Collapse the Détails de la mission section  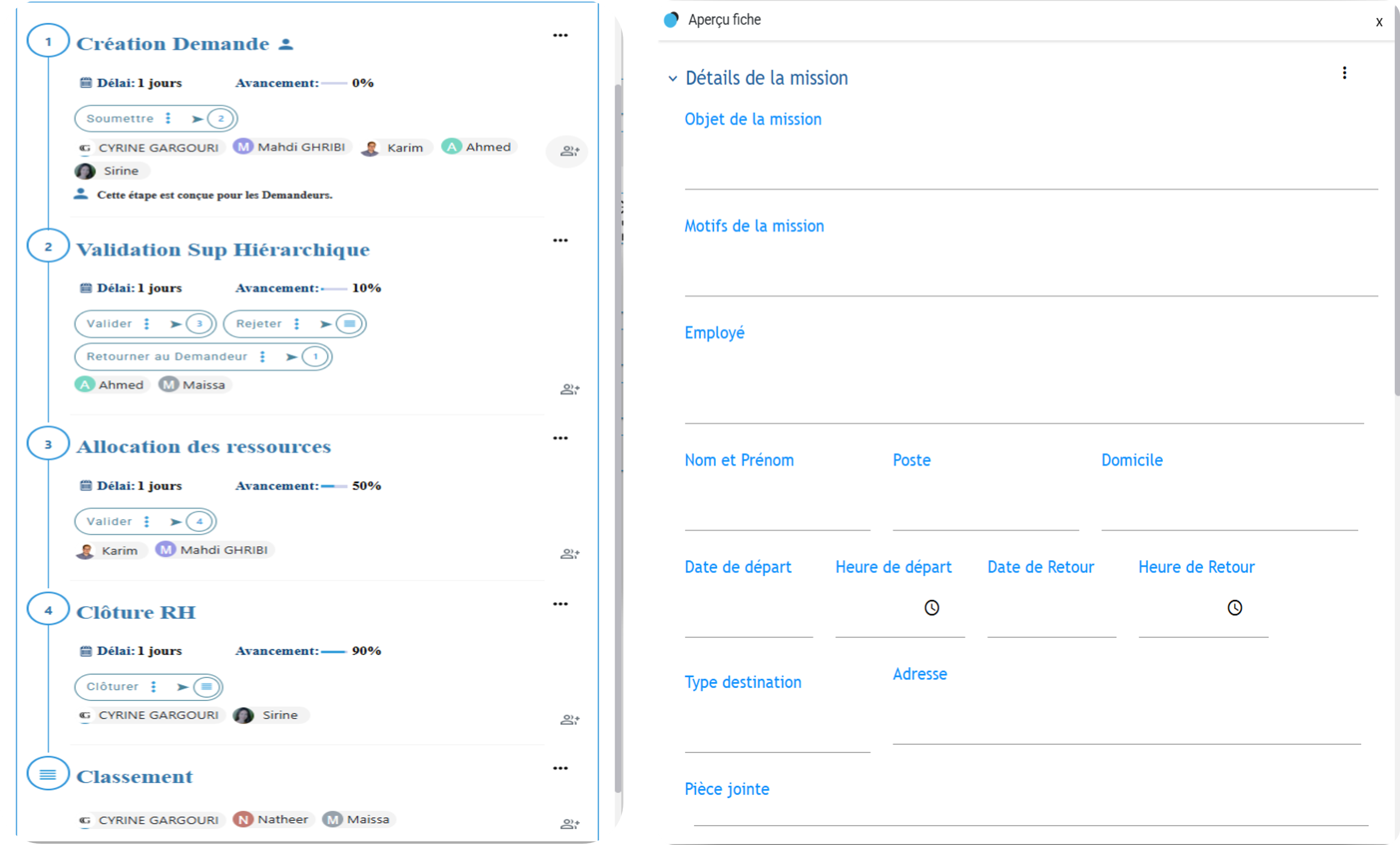(673, 78)
